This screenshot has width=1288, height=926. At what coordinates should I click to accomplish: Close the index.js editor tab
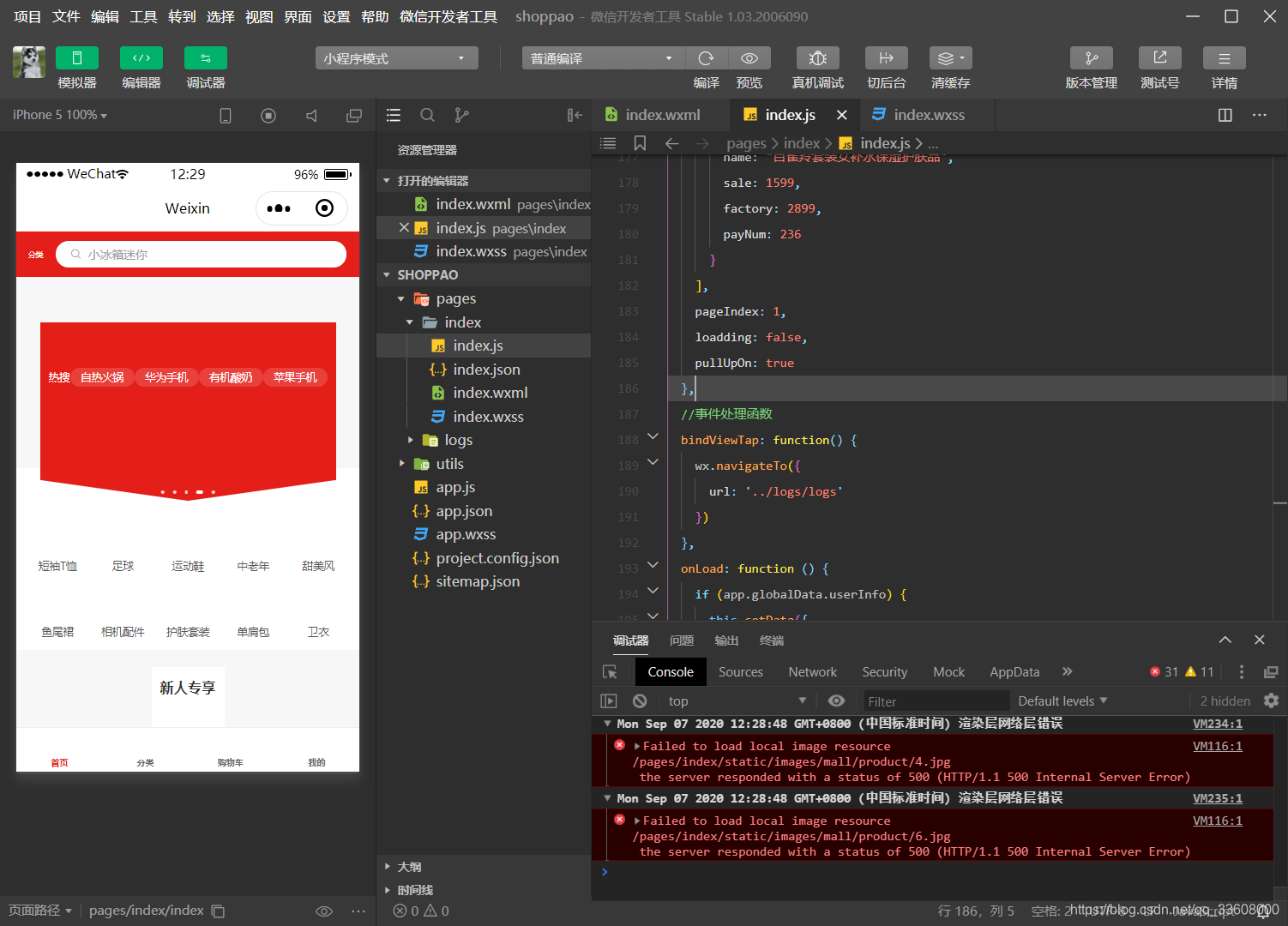point(842,115)
